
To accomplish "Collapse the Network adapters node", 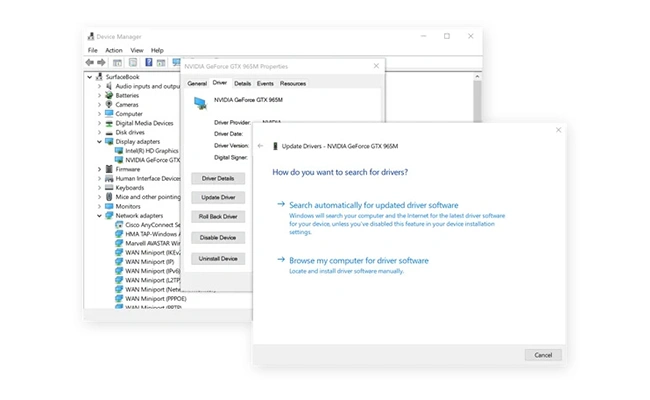I will 99,216.
